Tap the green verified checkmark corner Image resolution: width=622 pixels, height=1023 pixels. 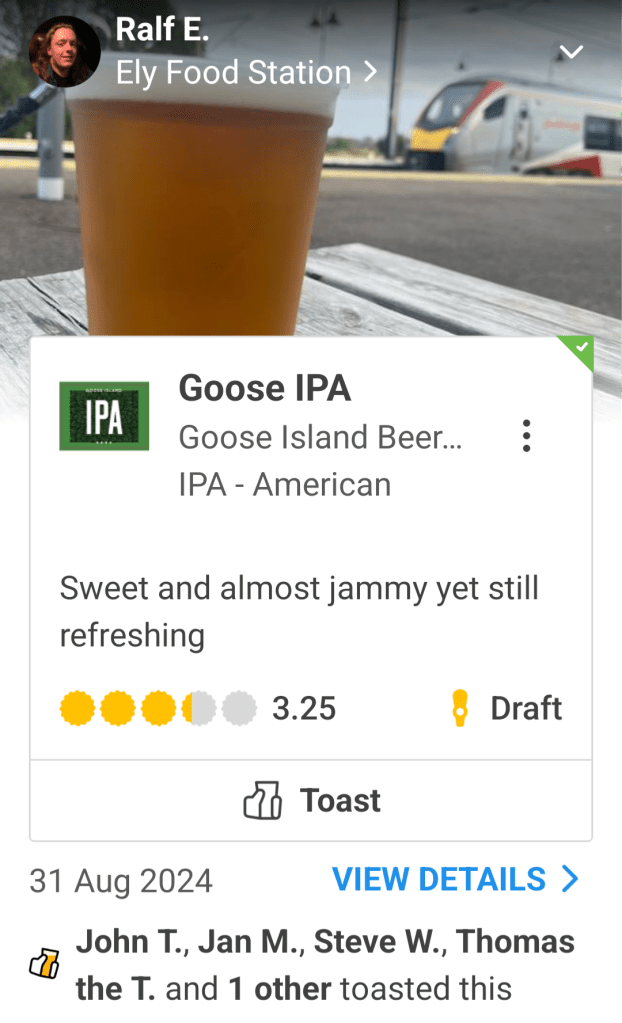(x=580, y=350)
